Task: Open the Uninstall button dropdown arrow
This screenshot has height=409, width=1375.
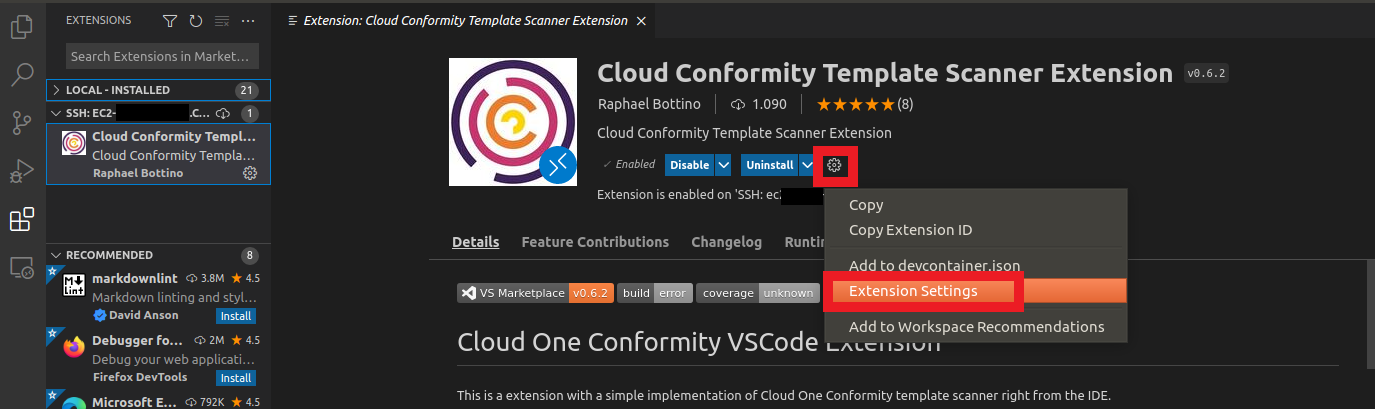Action: coord(807,165)
